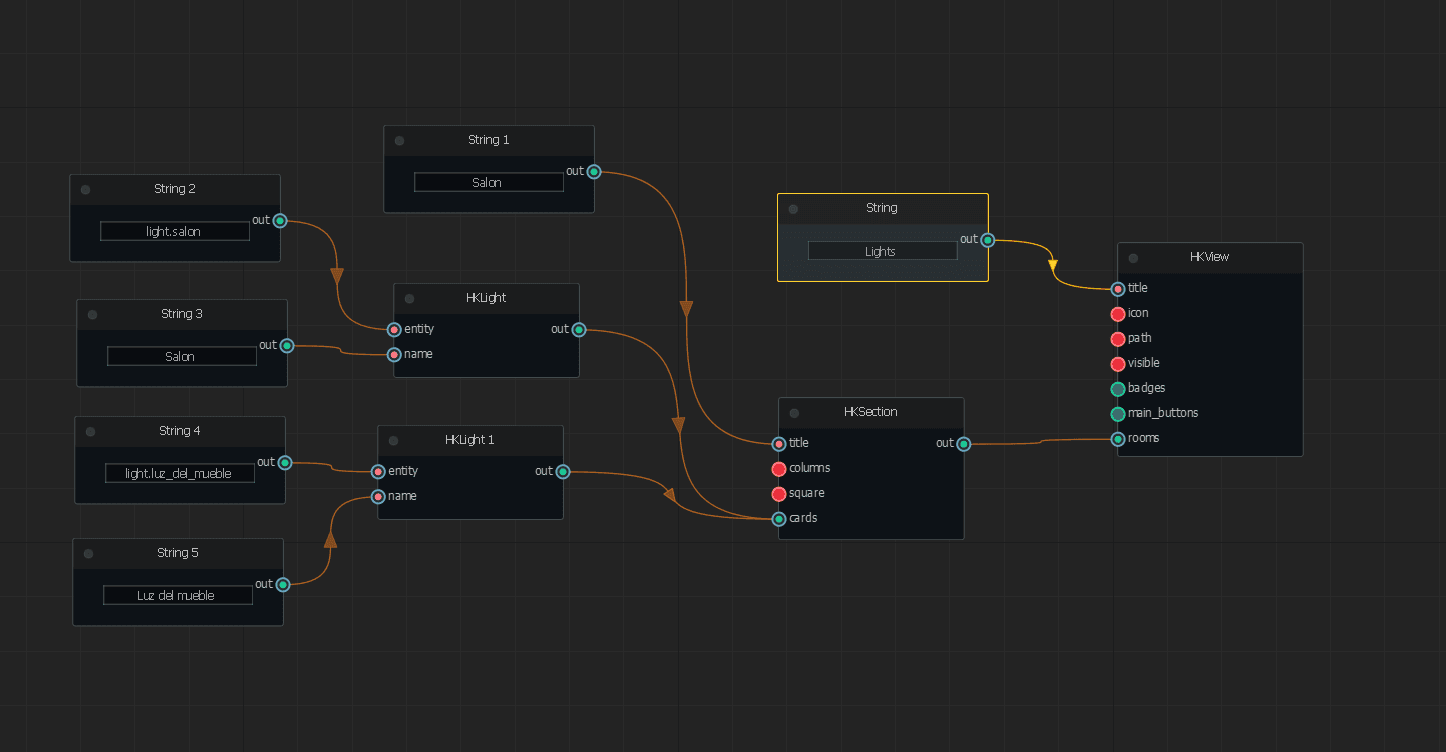Toggle the status dot on the String 2 header
Viewport: 1446px width, 752px height.
coord(84,188)
